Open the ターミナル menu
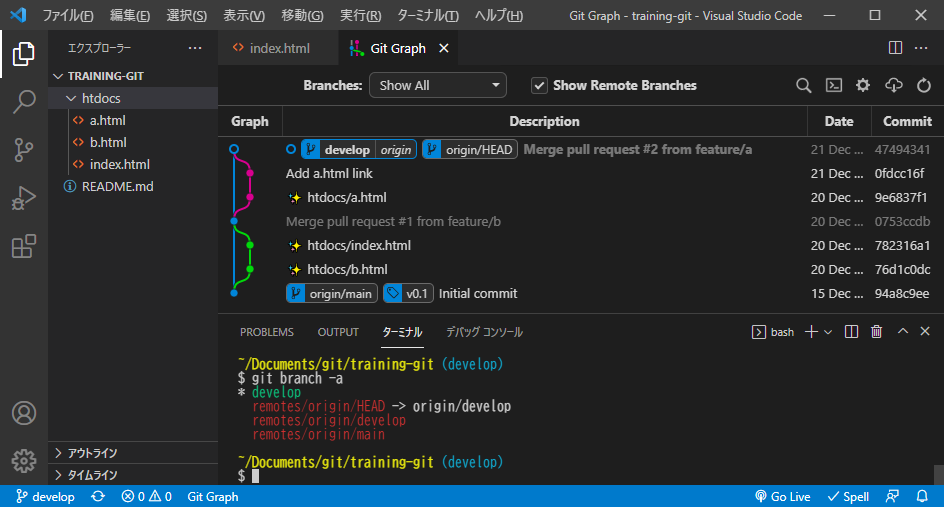 pos(428,16)
